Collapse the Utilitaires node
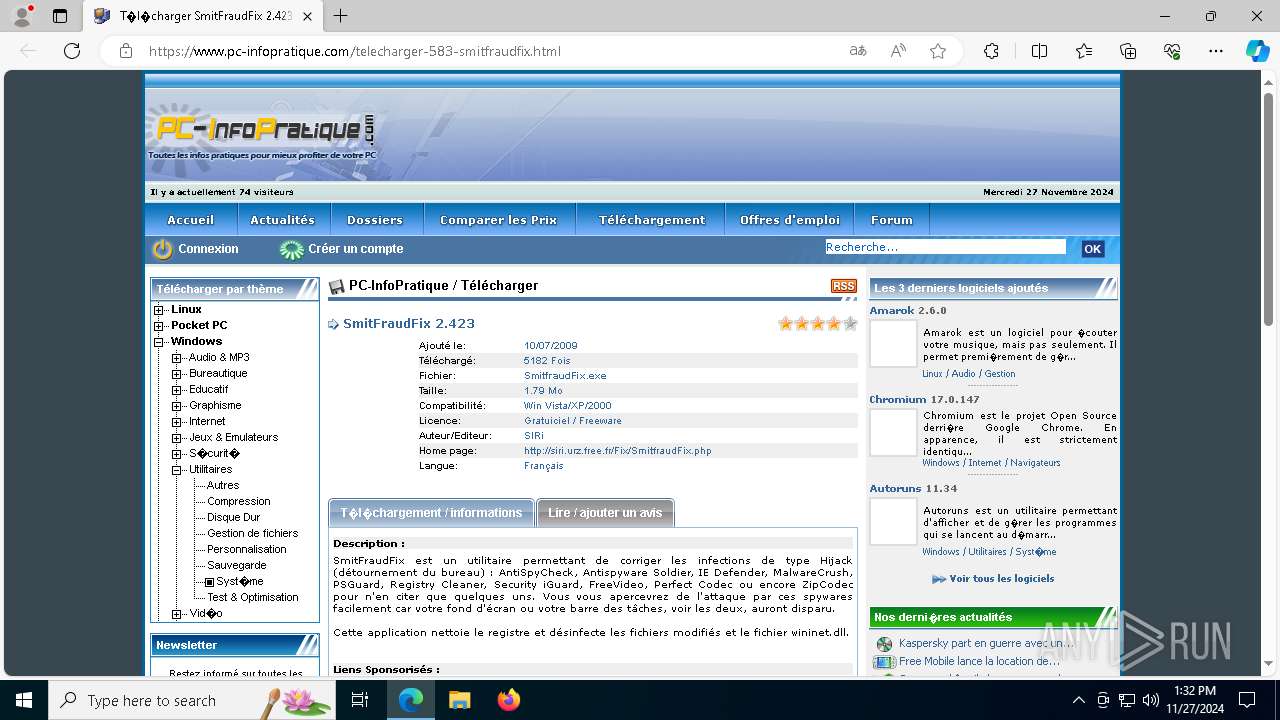The height and width of the screenshot is (720, 1280). coord(177,470)
